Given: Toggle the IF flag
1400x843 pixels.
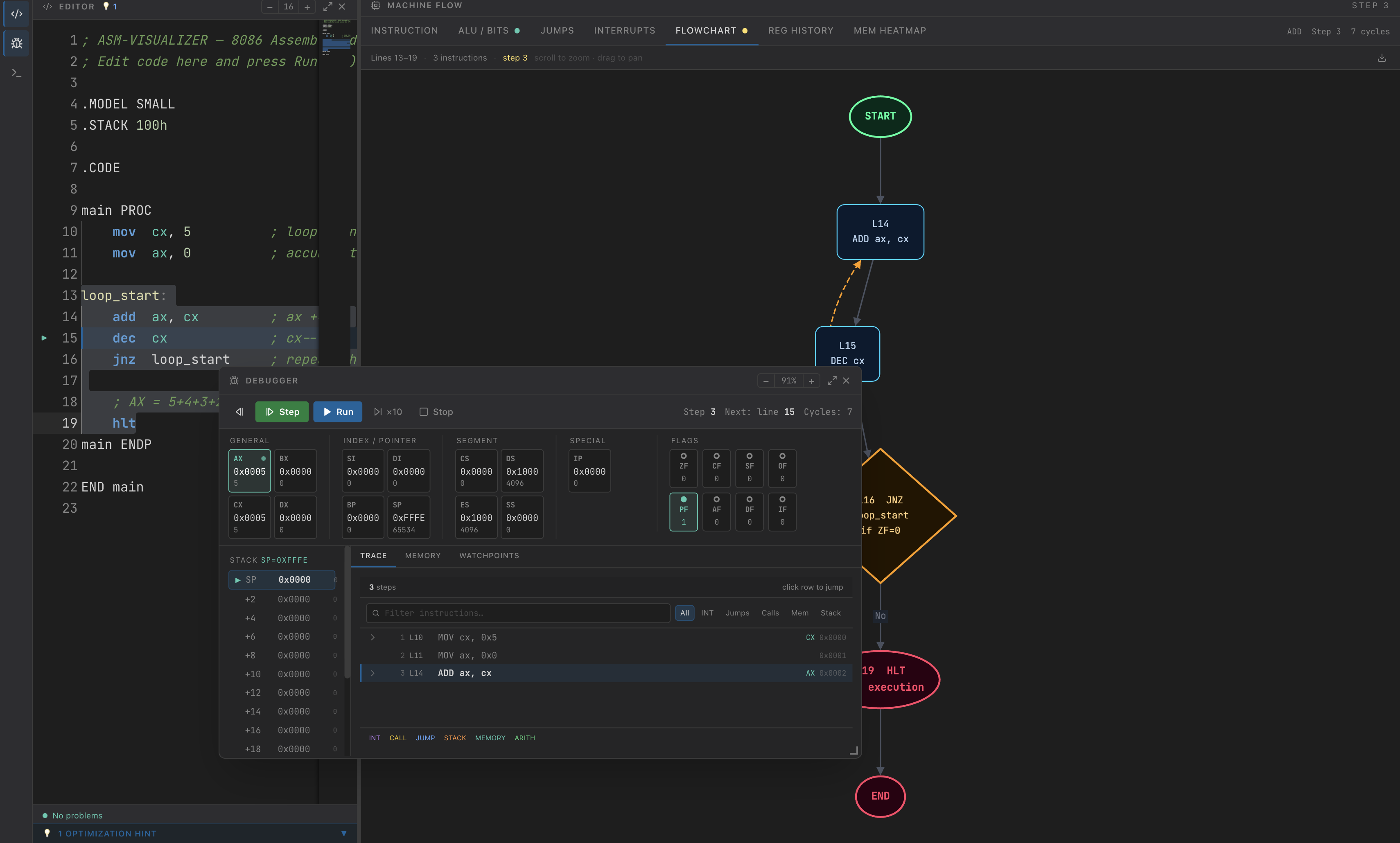Looking at the screenshot, I should [782, 512].
